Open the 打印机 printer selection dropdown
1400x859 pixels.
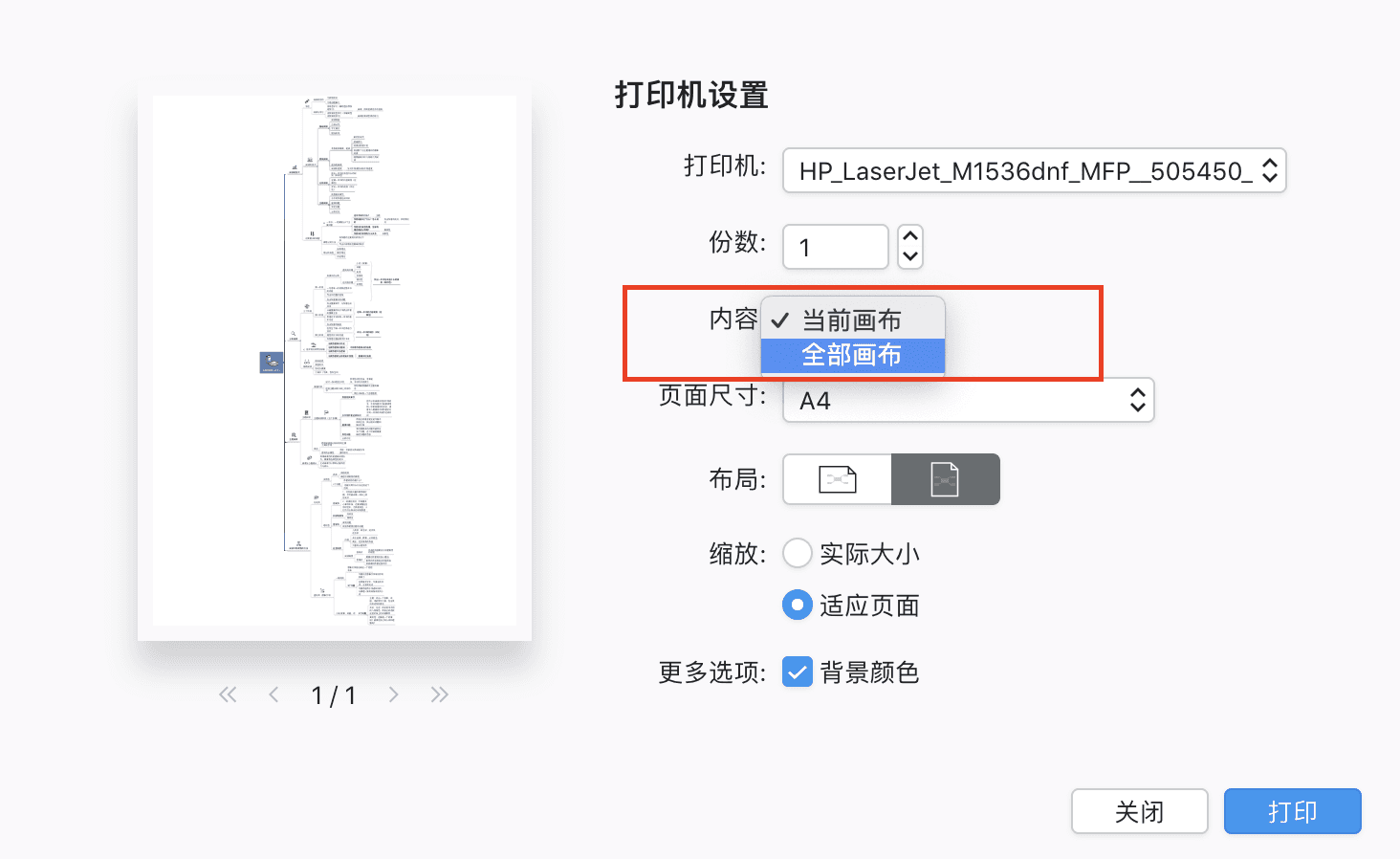click(x=1034, y=170)
